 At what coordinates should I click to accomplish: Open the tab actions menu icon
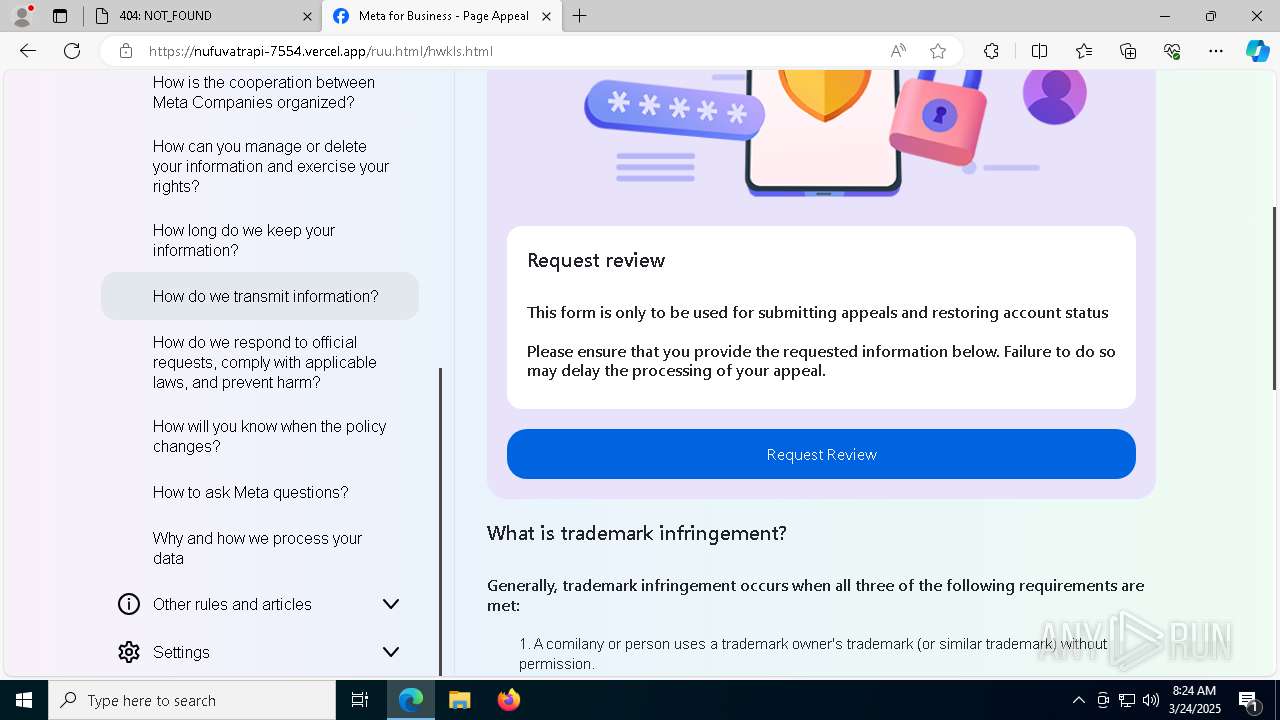(60, 16)
